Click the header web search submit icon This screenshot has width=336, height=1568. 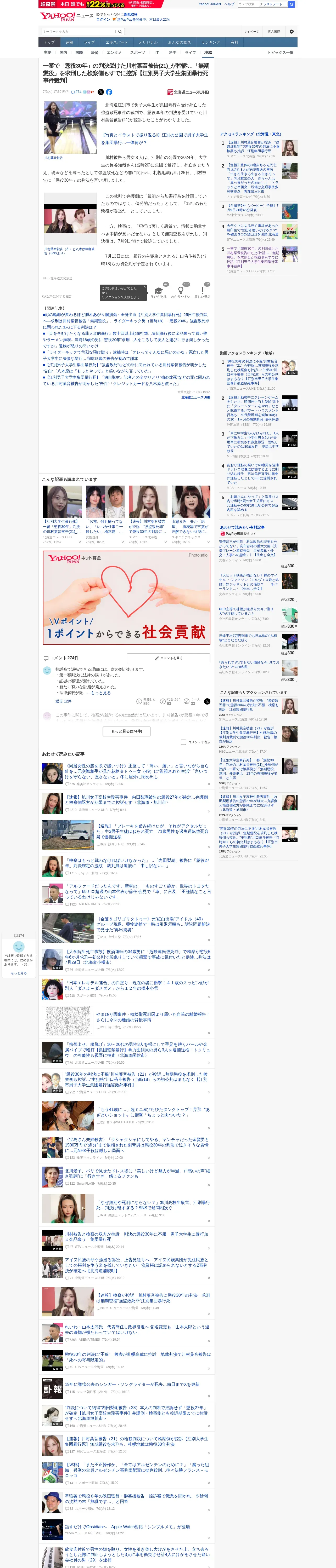pyautogui.click(x=292, y=4)
